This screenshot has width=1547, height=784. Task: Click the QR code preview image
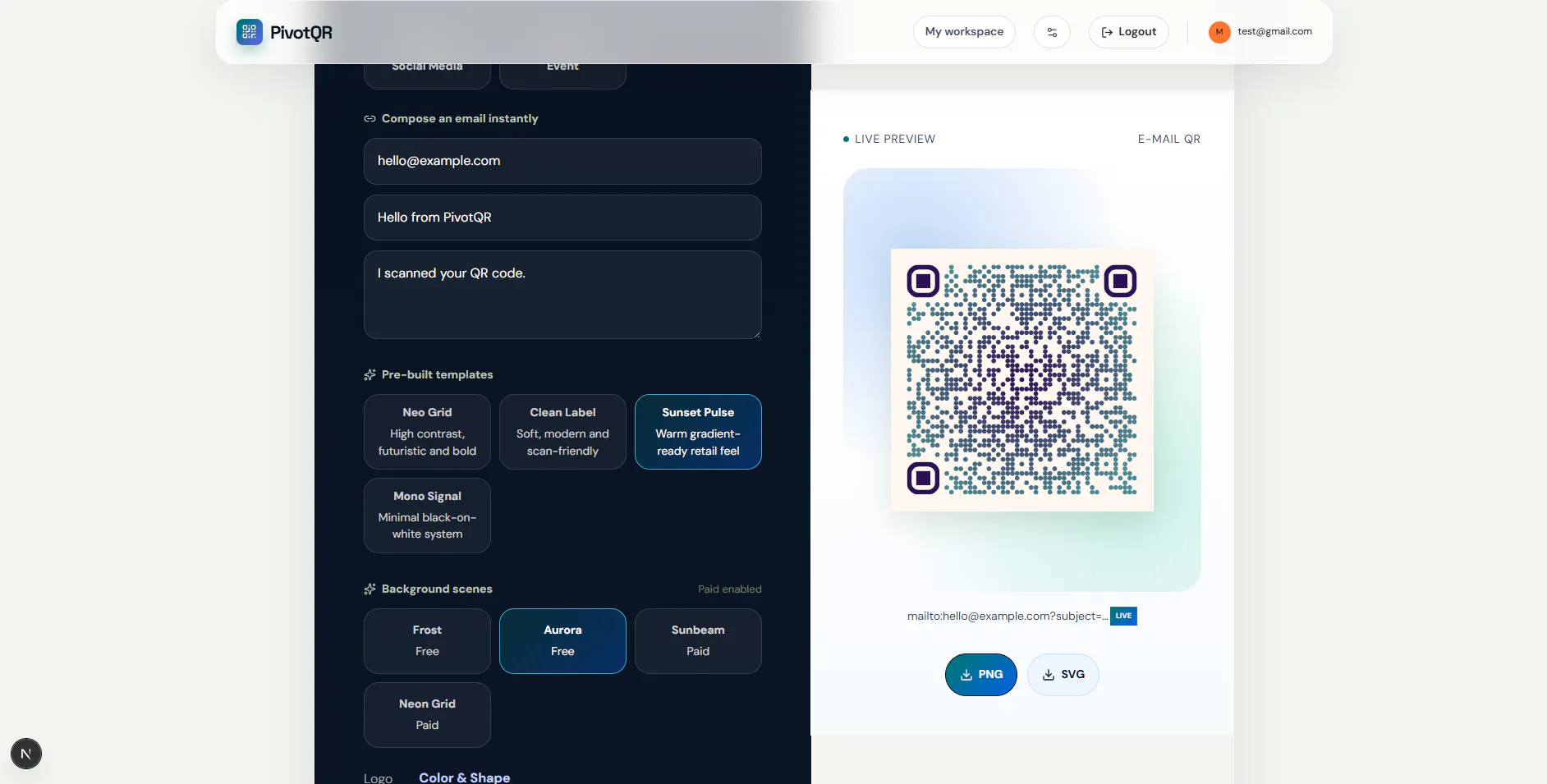[1022, 380]
